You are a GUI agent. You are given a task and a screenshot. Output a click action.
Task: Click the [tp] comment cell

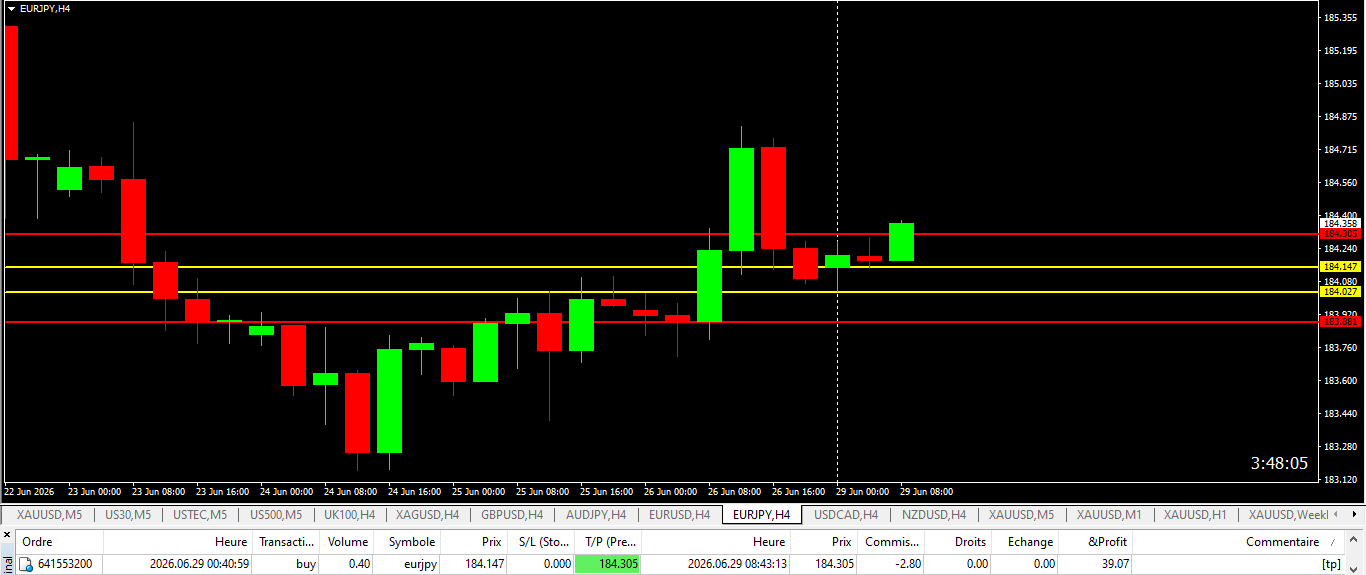tap(1331, 564)
